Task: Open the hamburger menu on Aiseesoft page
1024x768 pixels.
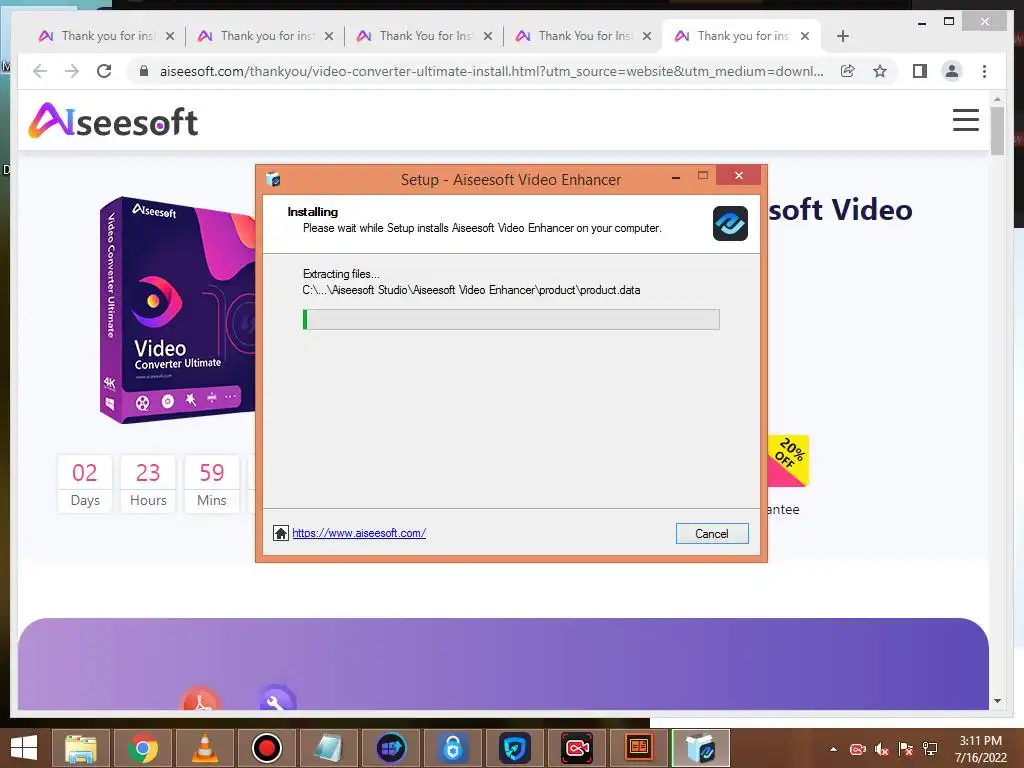Action: (965, 120)
